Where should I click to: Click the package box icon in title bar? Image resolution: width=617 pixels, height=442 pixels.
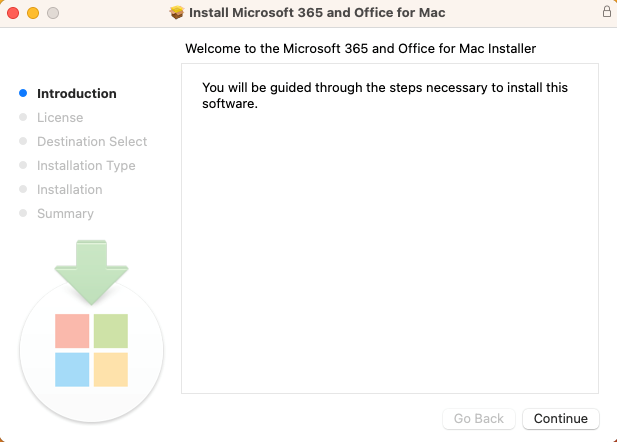pos(177,13)
